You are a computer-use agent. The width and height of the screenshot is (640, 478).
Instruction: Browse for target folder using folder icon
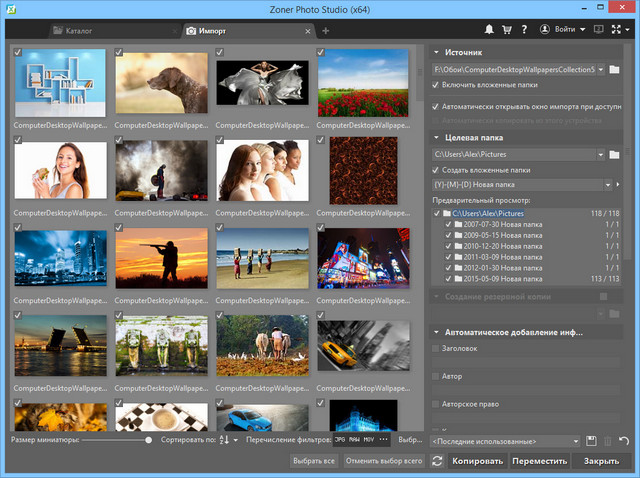tap(615, 155)
